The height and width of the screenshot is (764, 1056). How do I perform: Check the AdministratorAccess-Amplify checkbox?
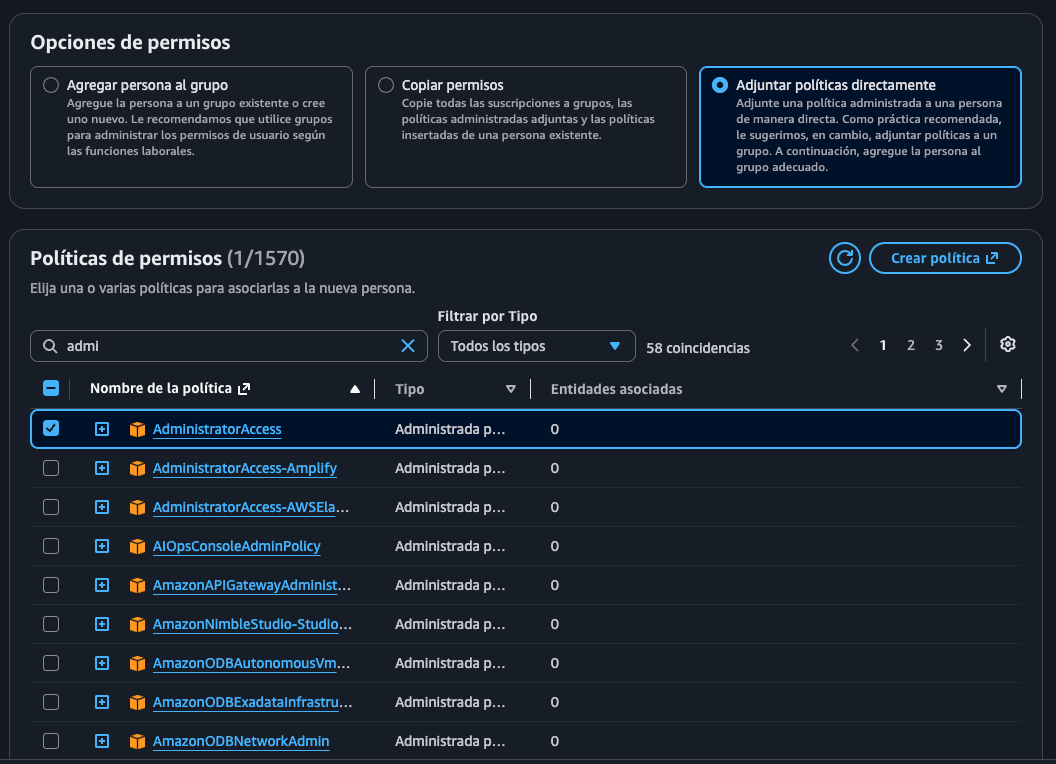(x=51, y=468)
